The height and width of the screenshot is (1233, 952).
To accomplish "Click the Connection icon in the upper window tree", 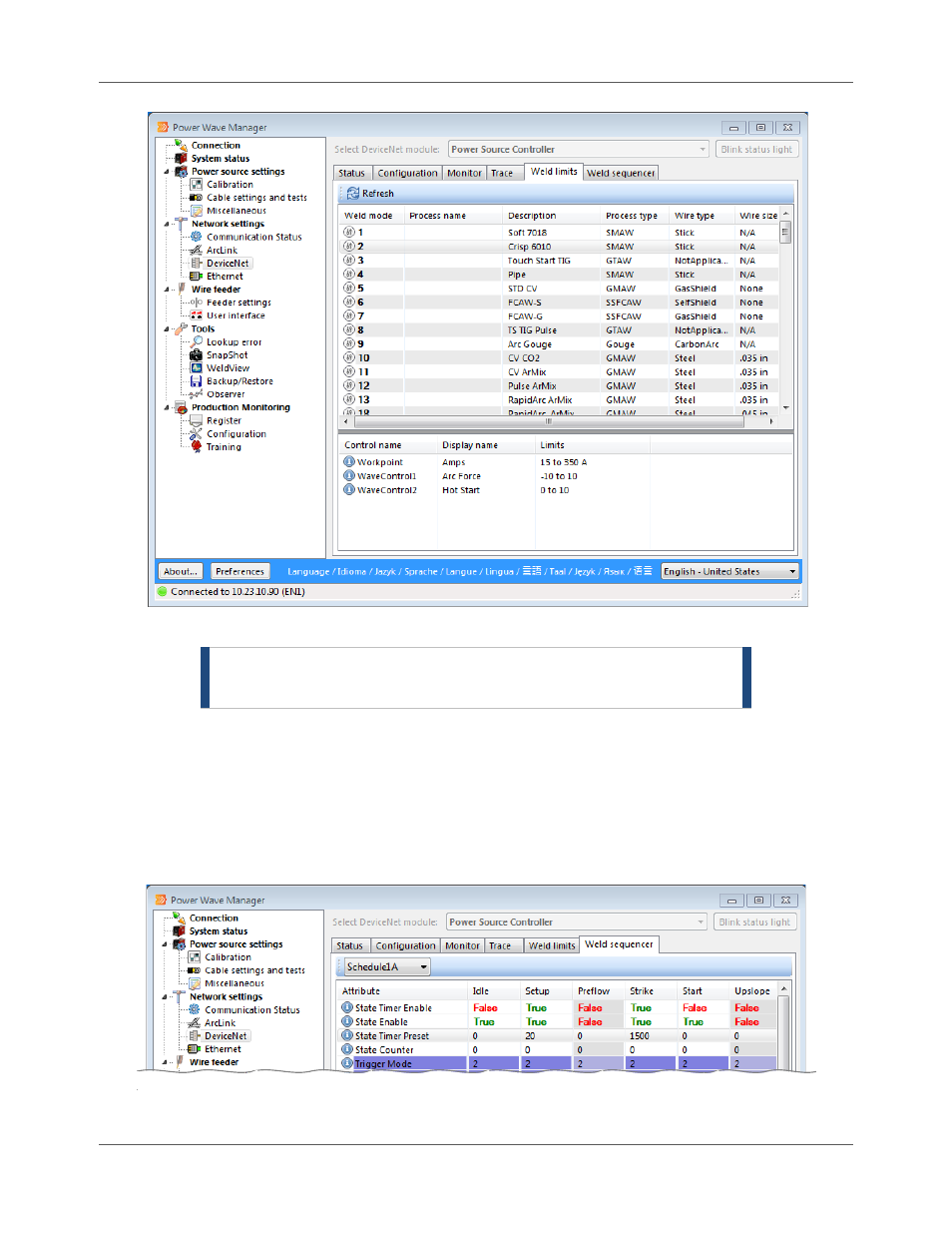I will click(x=181, y=145).
